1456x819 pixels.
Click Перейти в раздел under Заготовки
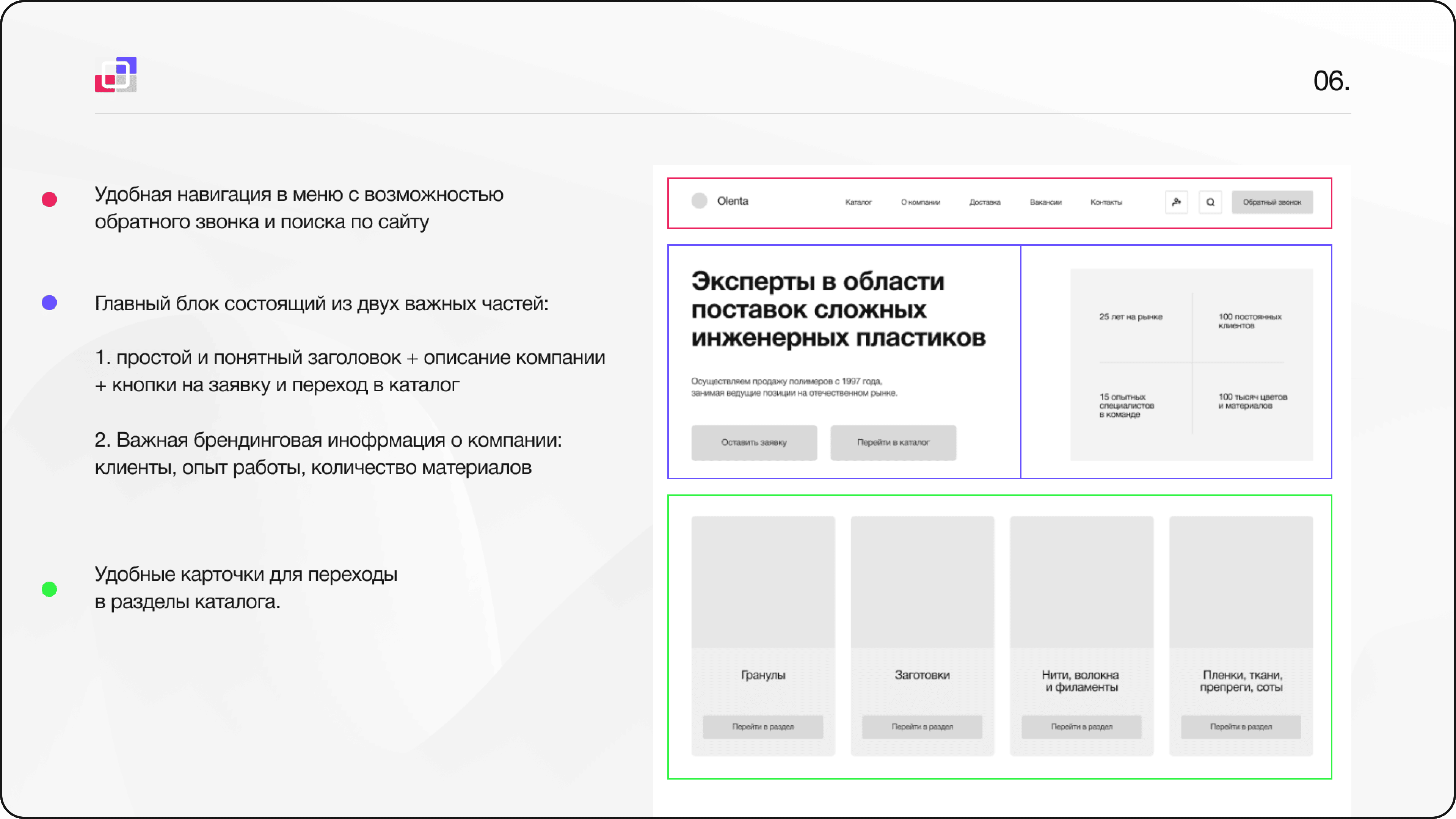tap(923, 727)
